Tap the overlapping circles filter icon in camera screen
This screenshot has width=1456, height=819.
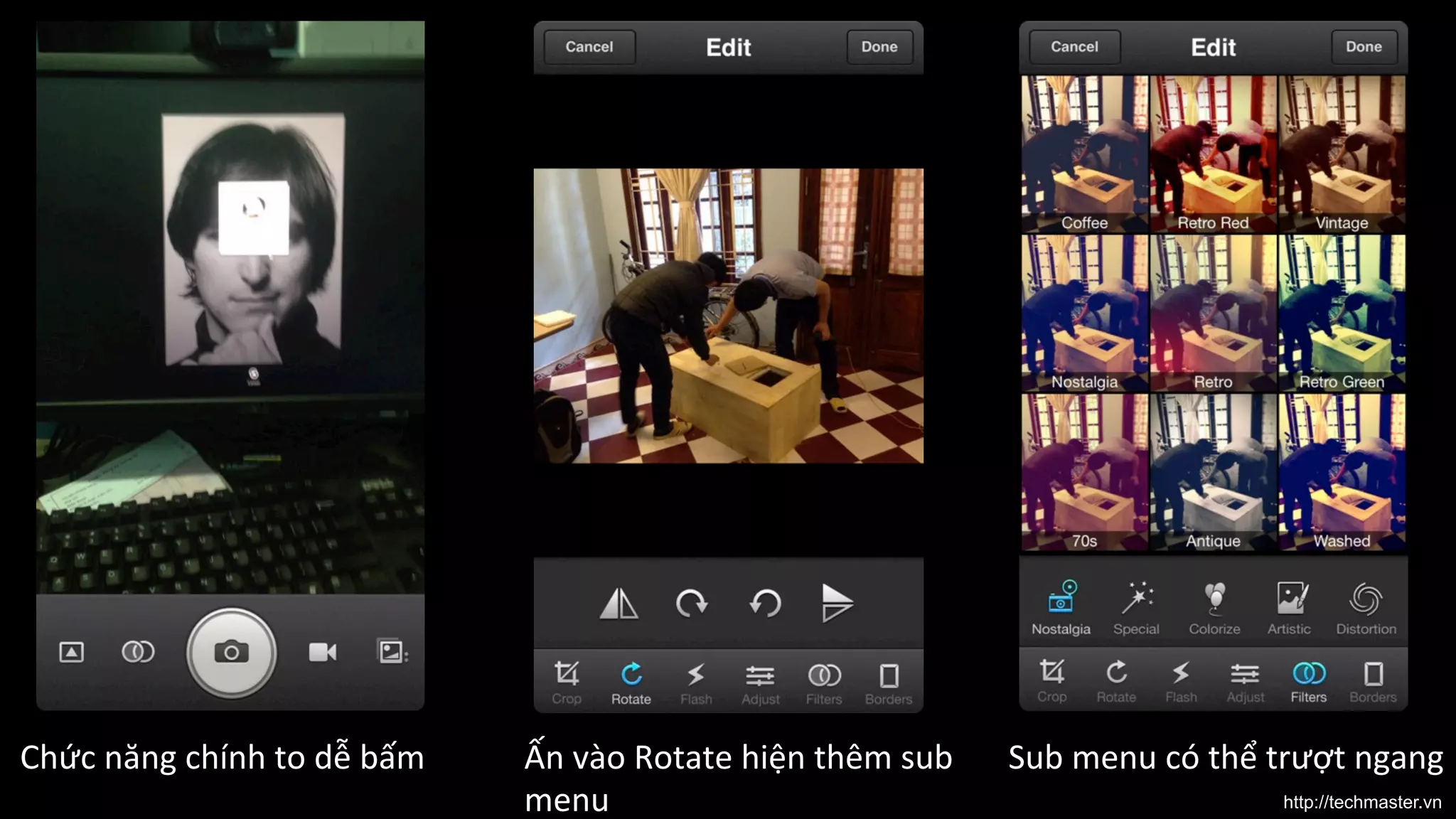(x=138, y=651)
